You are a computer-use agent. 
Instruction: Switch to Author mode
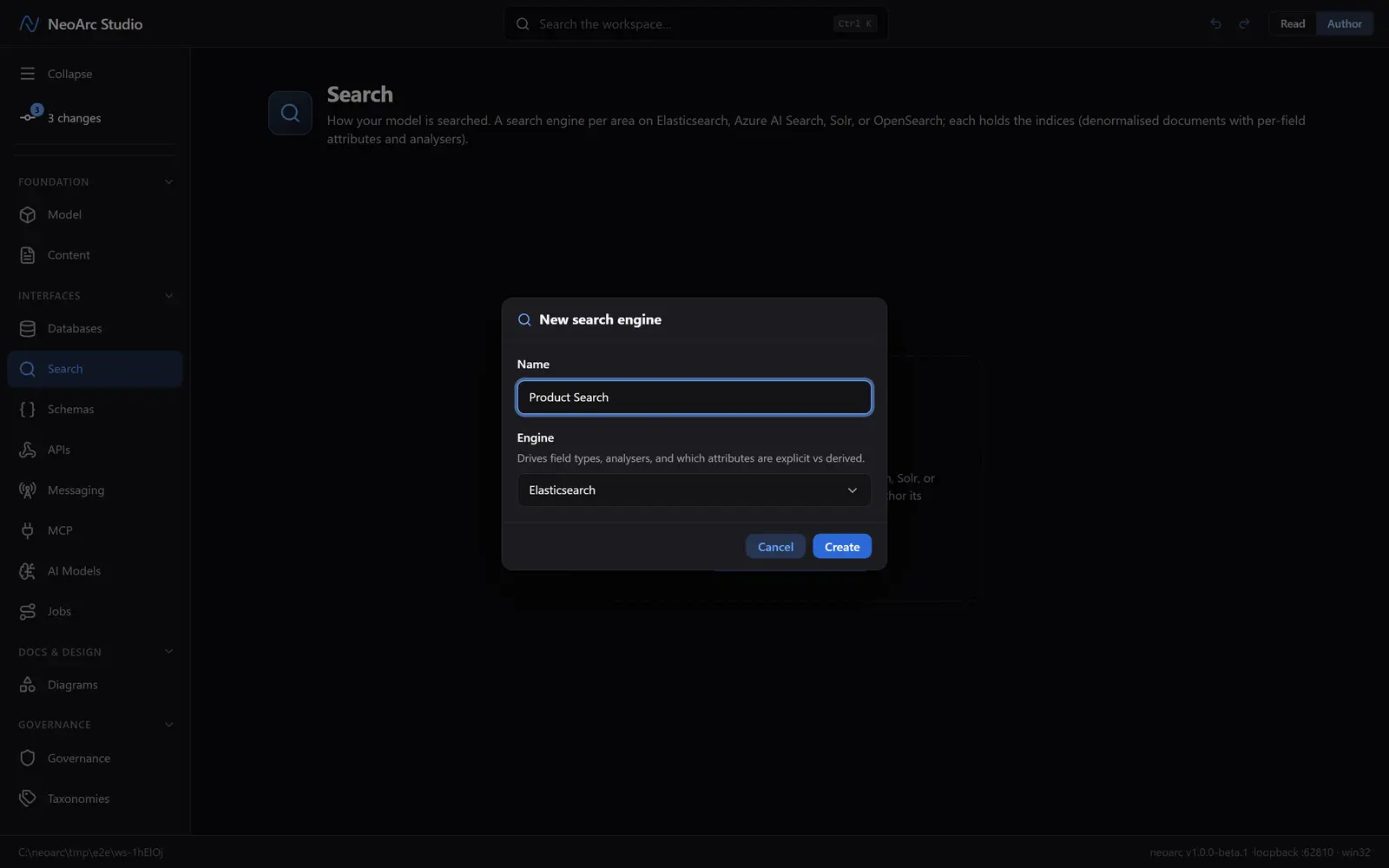(x=1344, y=23)
